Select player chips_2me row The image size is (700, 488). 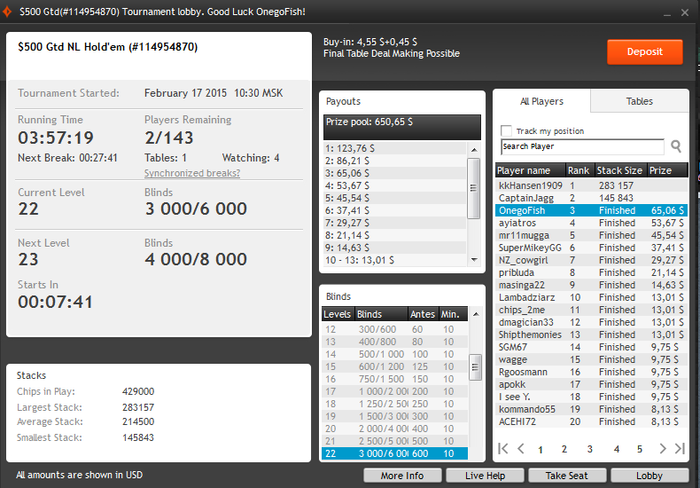(592, 310)
